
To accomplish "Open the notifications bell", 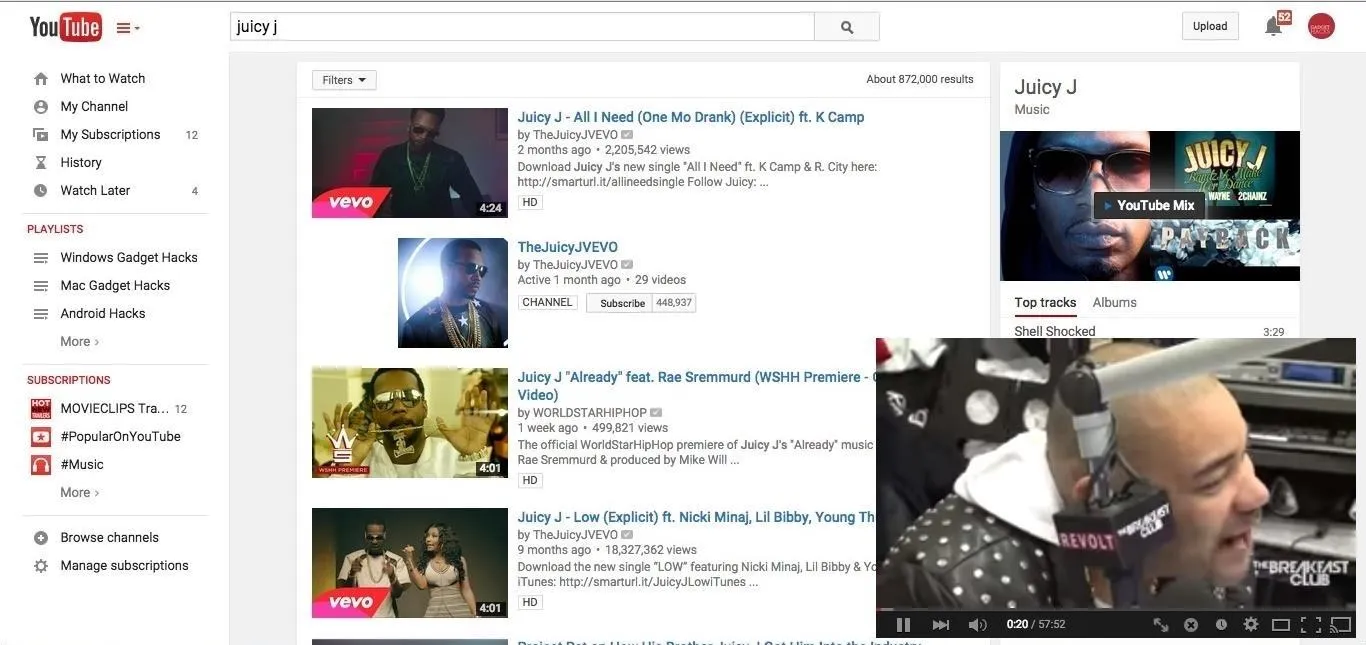I will 1273,27.
